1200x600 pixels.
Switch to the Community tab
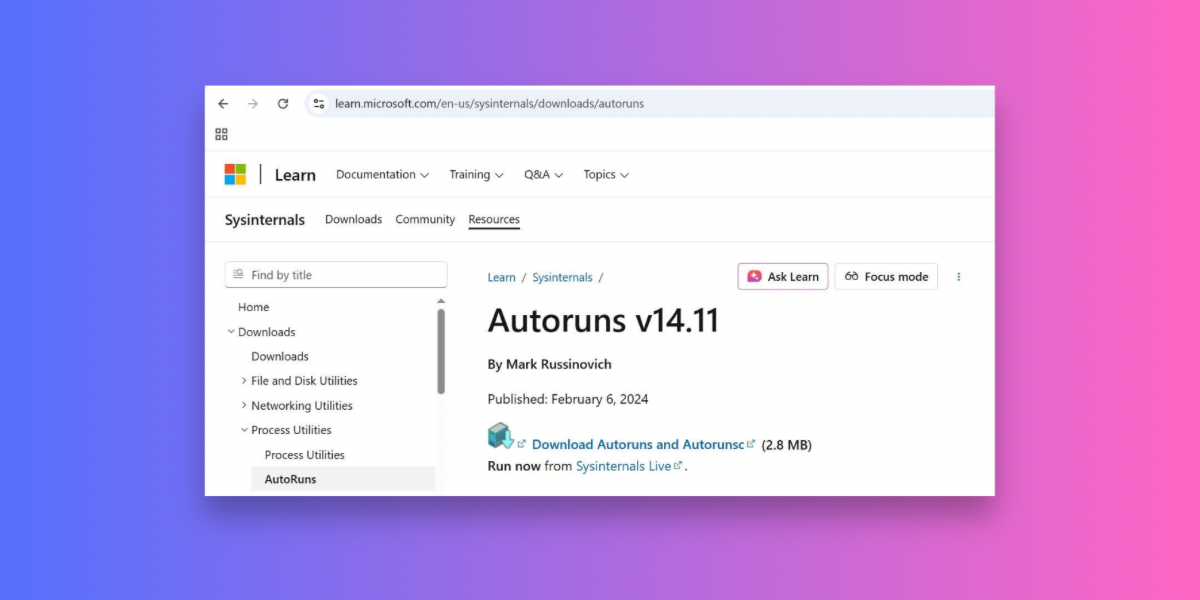pos(424,219)
